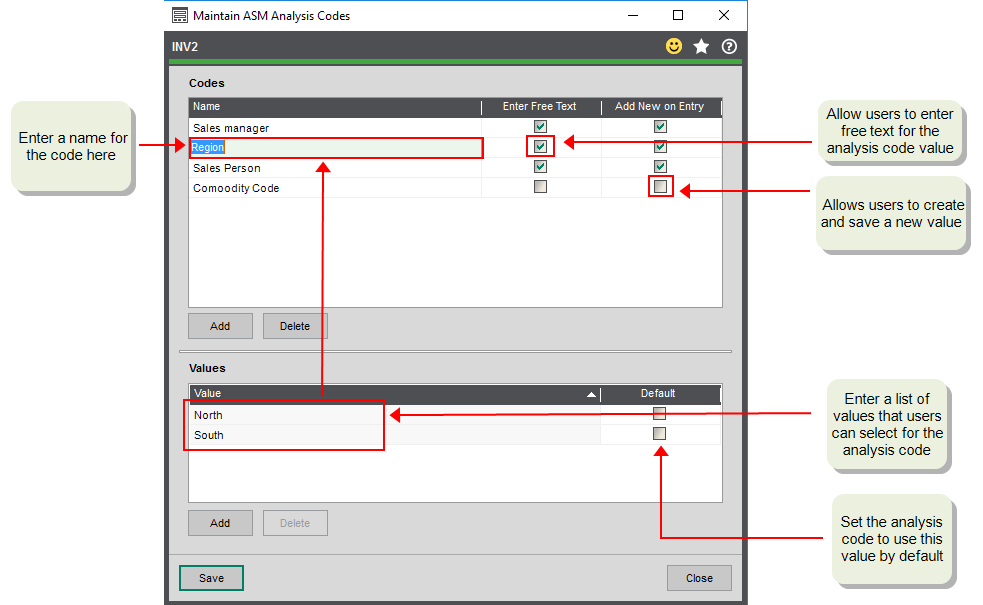The width and height of the screenshot is (983, 605).
Task: Add a new analysis code
Action: 220,325
